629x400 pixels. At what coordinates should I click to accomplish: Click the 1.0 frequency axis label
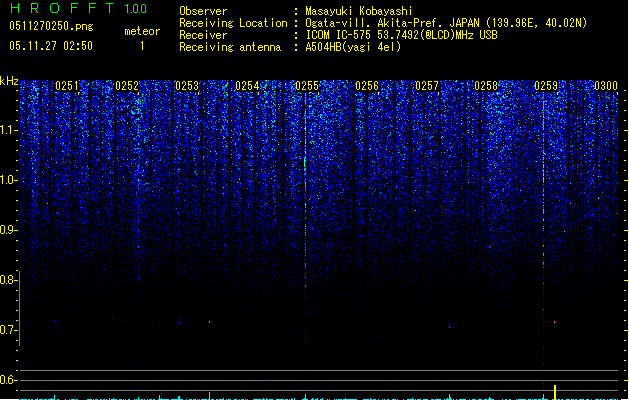coord(9,180)
